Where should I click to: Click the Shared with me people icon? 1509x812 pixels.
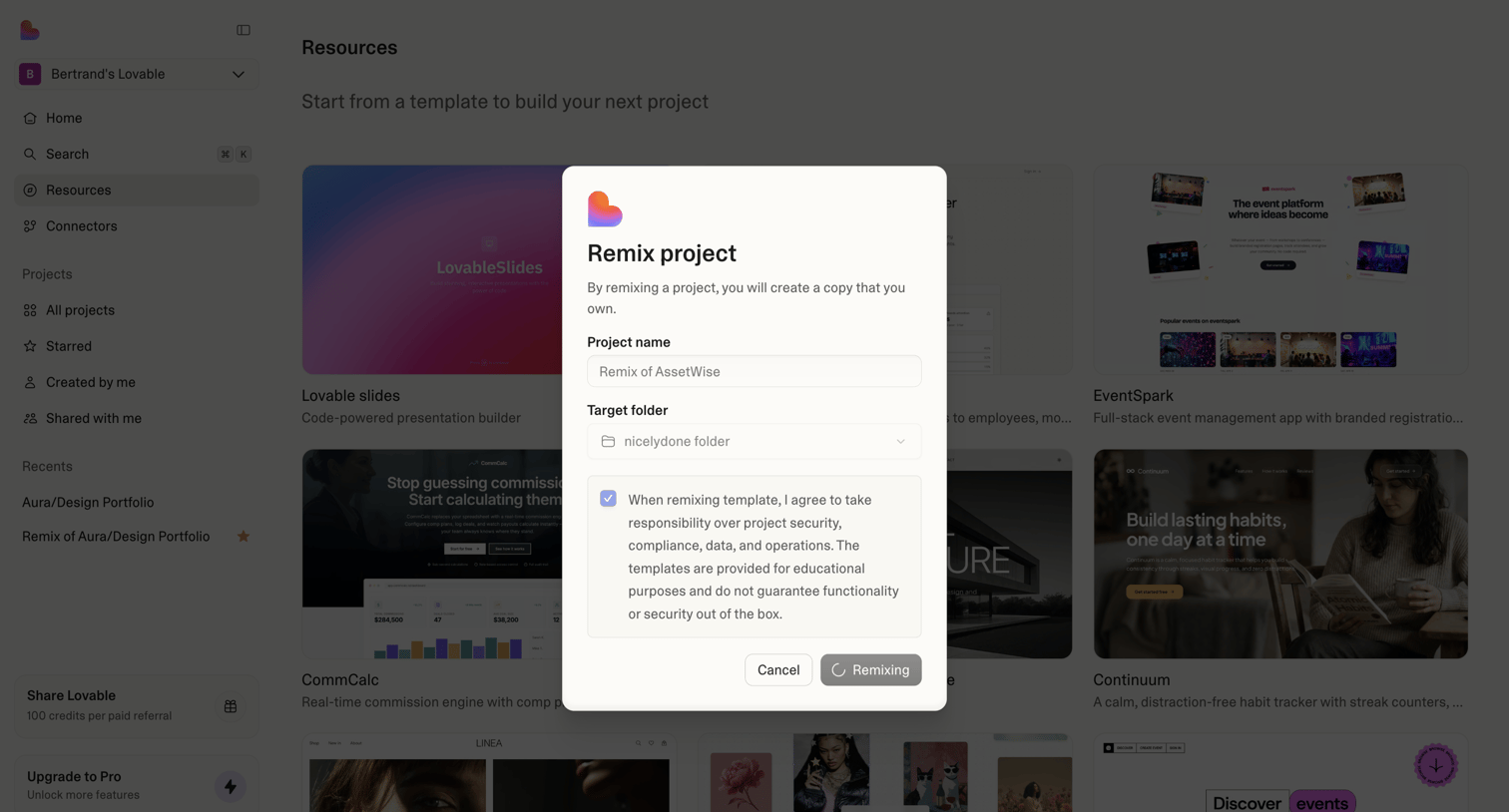click(x=30, y=418)
